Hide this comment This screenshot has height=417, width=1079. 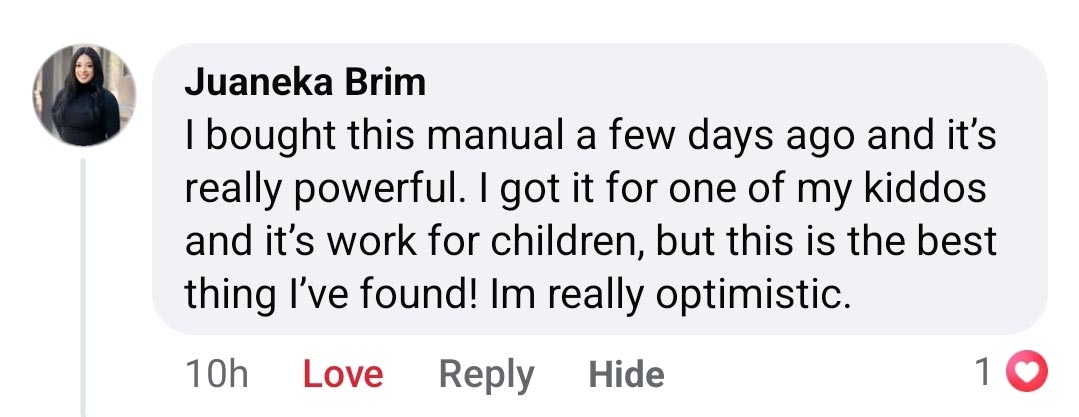click(x=626, y=375)
